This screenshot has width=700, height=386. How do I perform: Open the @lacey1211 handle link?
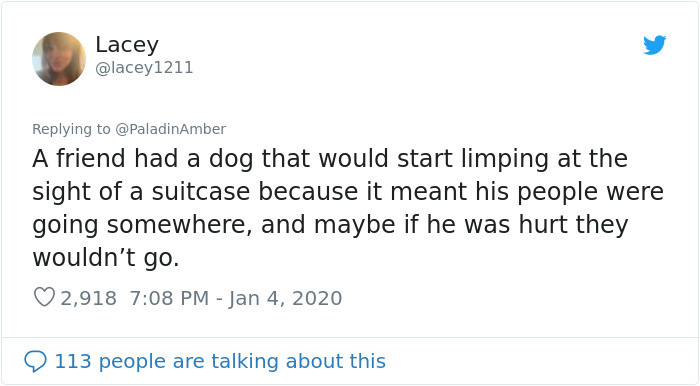[x=144, y=67]
